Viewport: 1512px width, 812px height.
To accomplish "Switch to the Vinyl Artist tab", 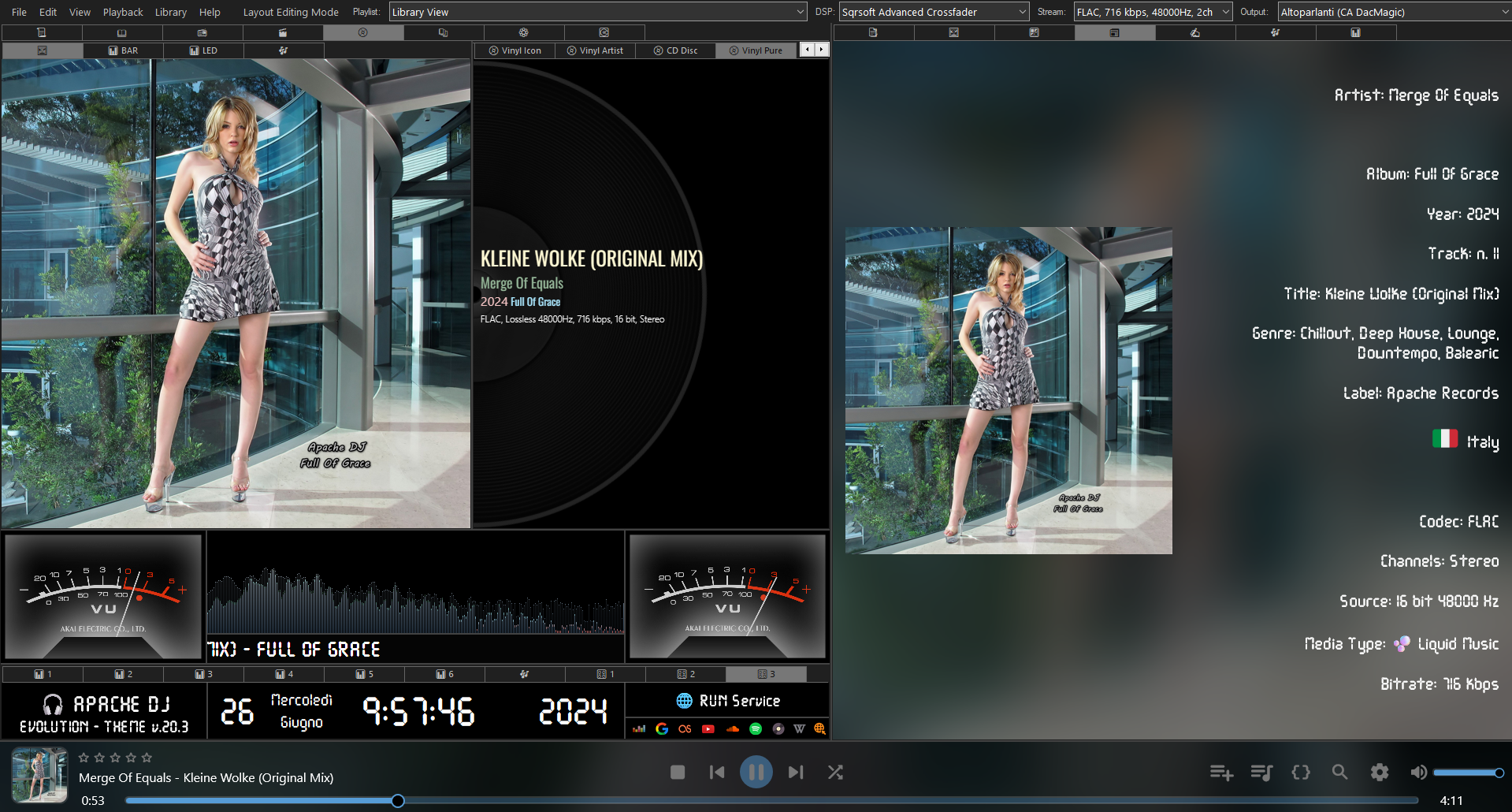I will [x=595, y=50].
